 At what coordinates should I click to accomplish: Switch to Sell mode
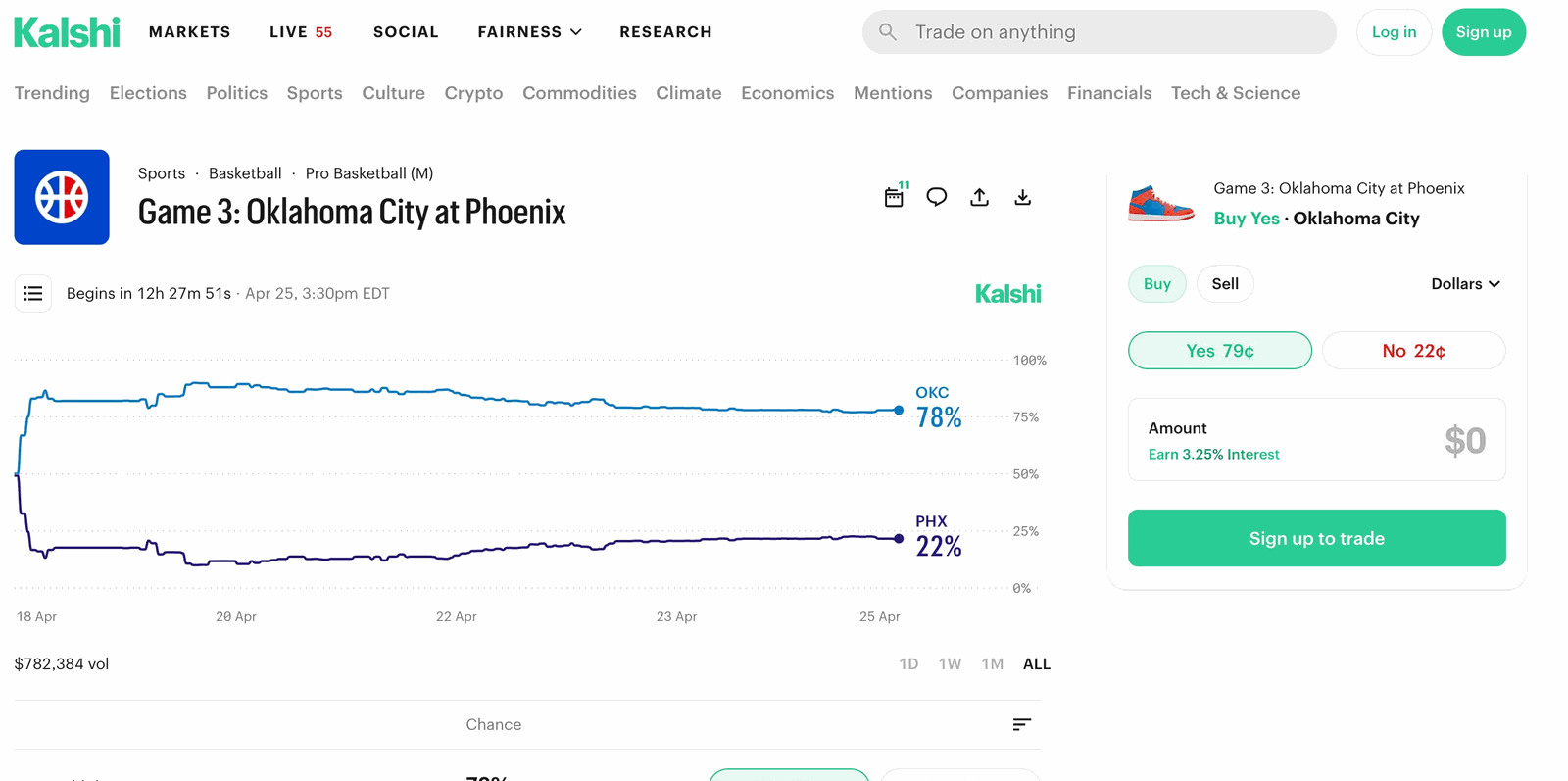pyautogui.click(x=1224, y=283)
